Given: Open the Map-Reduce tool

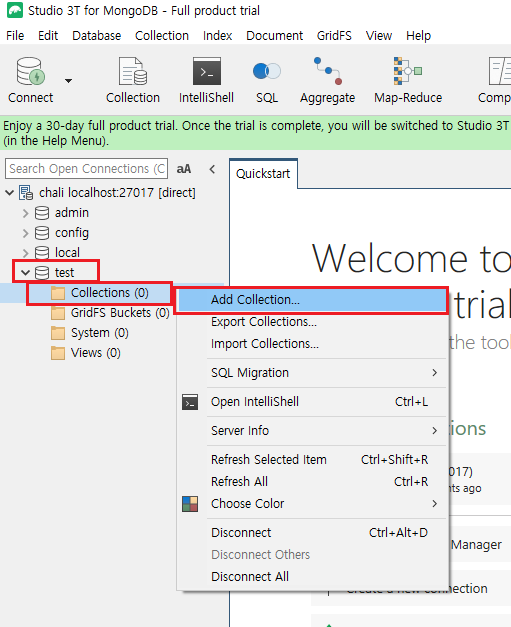Looking at the screenshot, I should (x=408, y=80).
